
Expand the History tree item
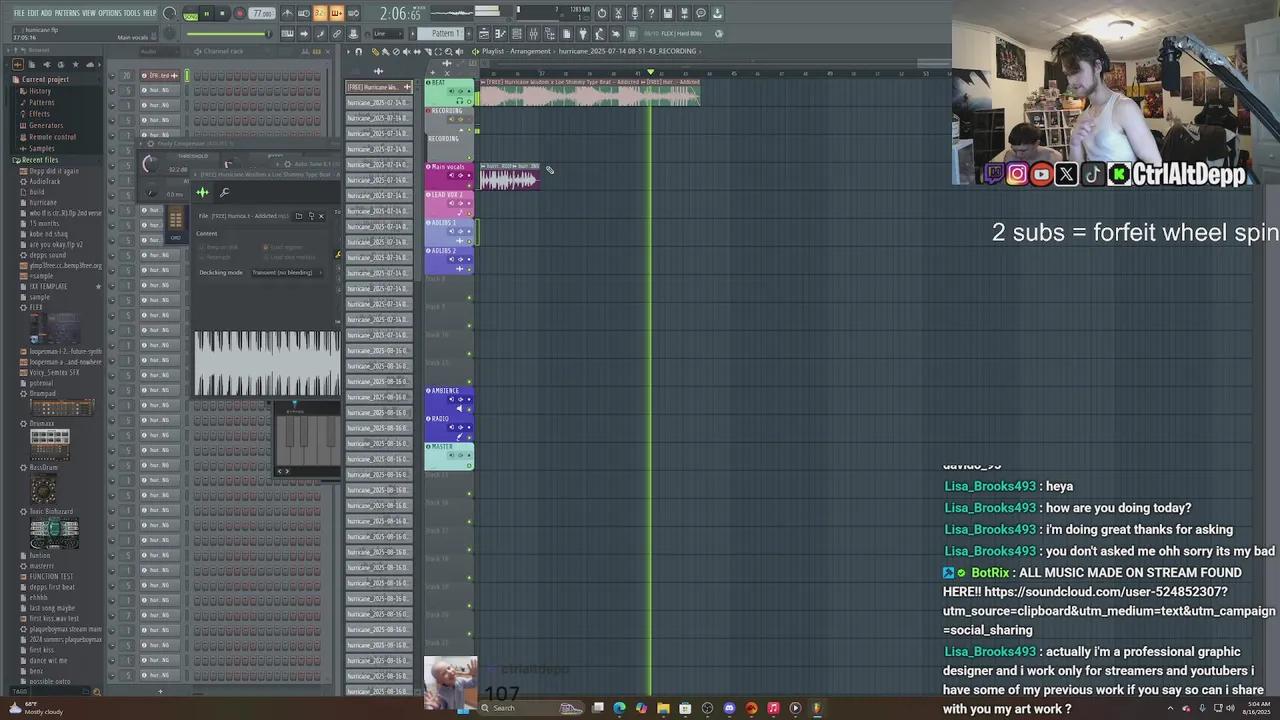point(39,91)
